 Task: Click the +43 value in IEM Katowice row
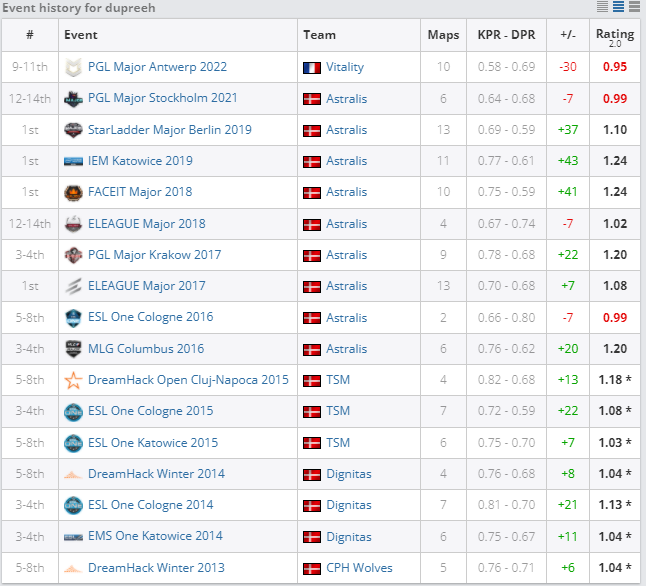[x=568, y=161]
